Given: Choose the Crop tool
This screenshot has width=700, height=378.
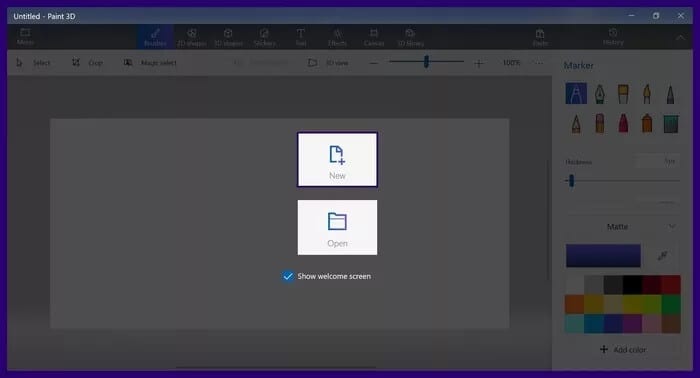Looking at the screenshot, I should point(88,63).
